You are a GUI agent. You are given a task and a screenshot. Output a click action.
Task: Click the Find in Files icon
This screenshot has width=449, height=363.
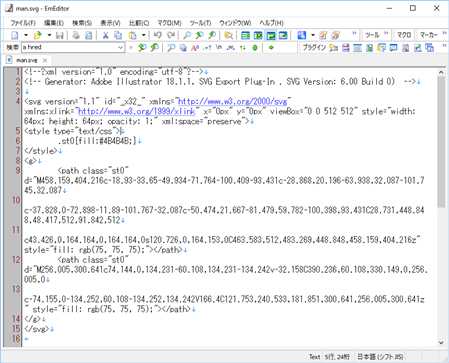click(229, 35)
